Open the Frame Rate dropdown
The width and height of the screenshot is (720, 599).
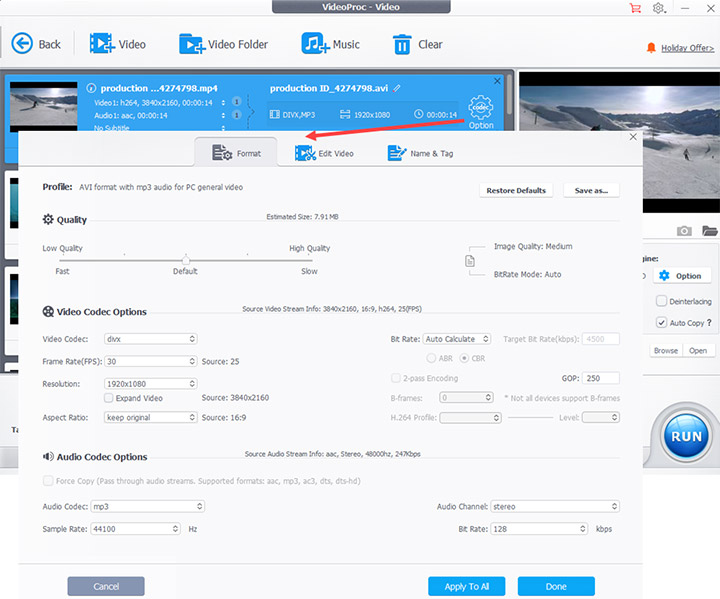151,361
